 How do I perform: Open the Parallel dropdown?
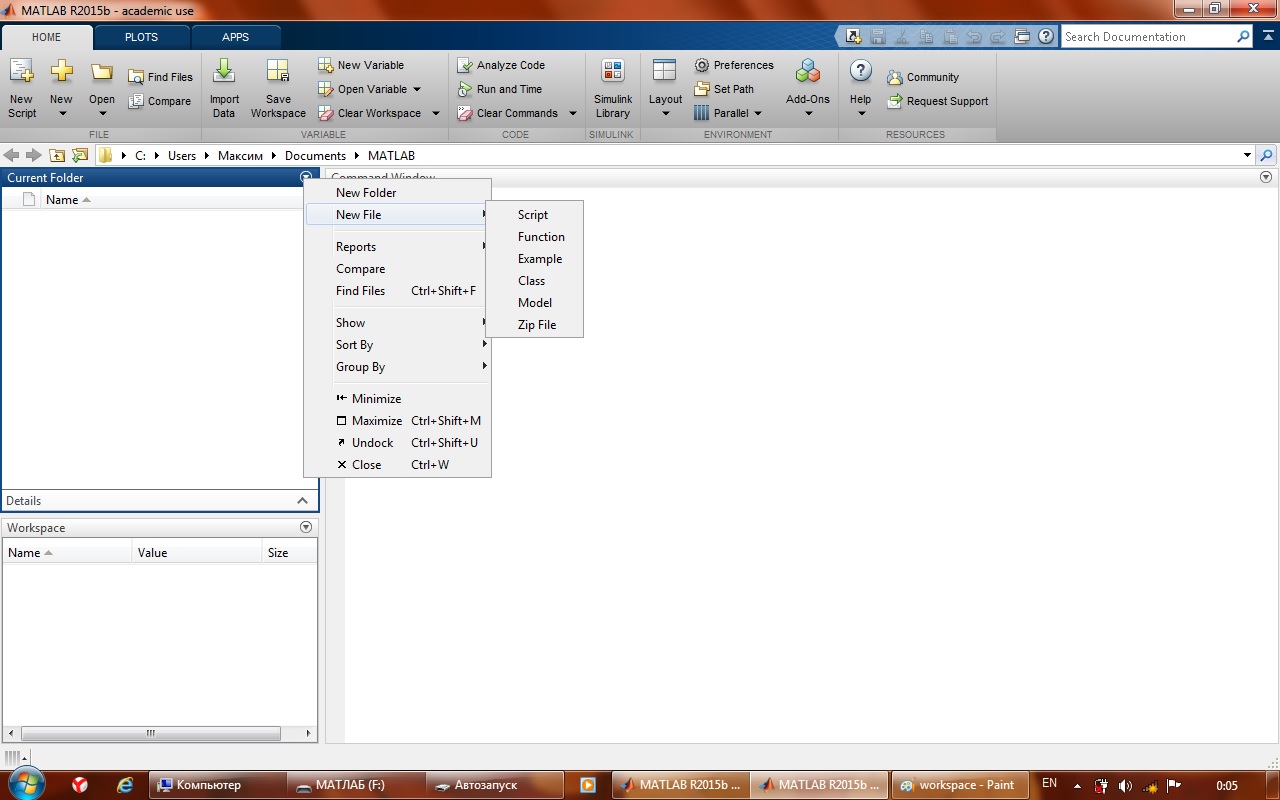[x=728, y=113]
